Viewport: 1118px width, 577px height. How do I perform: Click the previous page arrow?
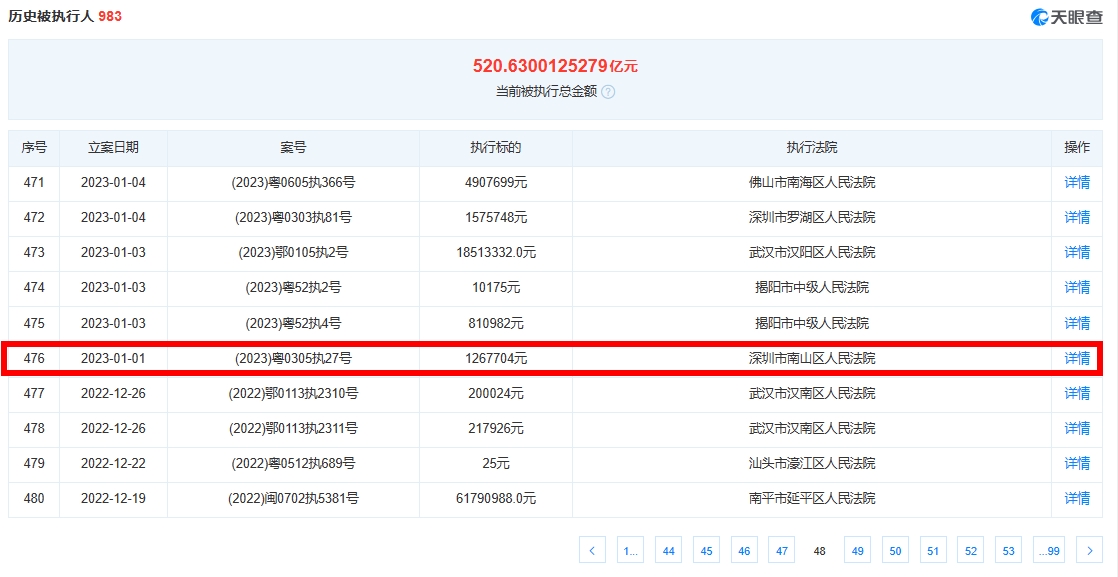click(x=592, y=549)
